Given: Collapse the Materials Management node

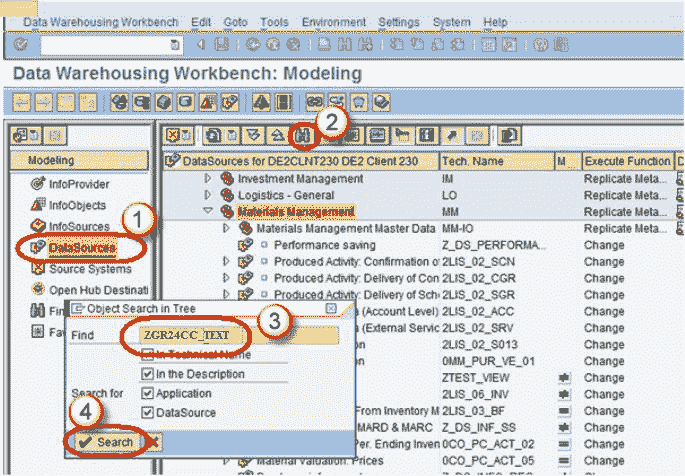Looking at the screenshot, I should click(208, 211).
